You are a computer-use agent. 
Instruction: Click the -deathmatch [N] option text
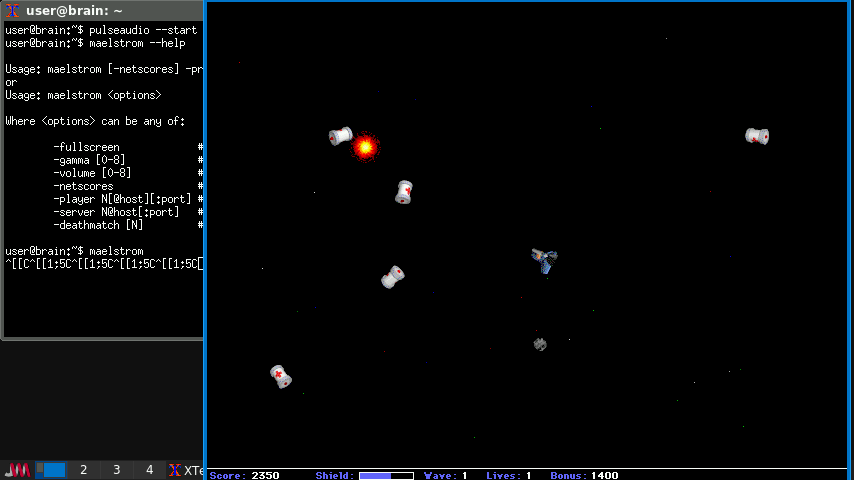(98, 225)
